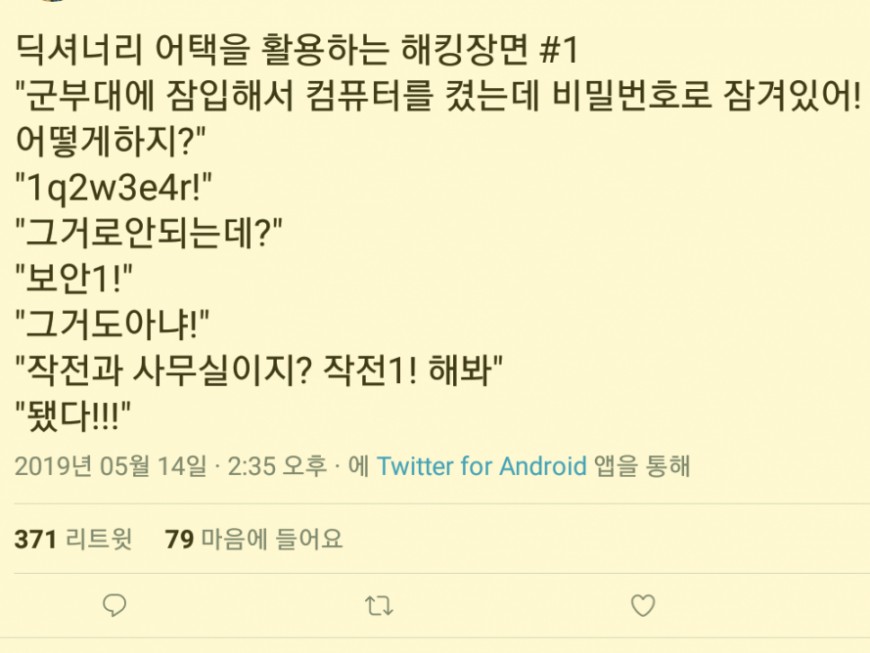The height and width of the screenshot is (653, 870).
Task: Click the line starting with 군부대에 잠입해서
Action: (438, 95)
